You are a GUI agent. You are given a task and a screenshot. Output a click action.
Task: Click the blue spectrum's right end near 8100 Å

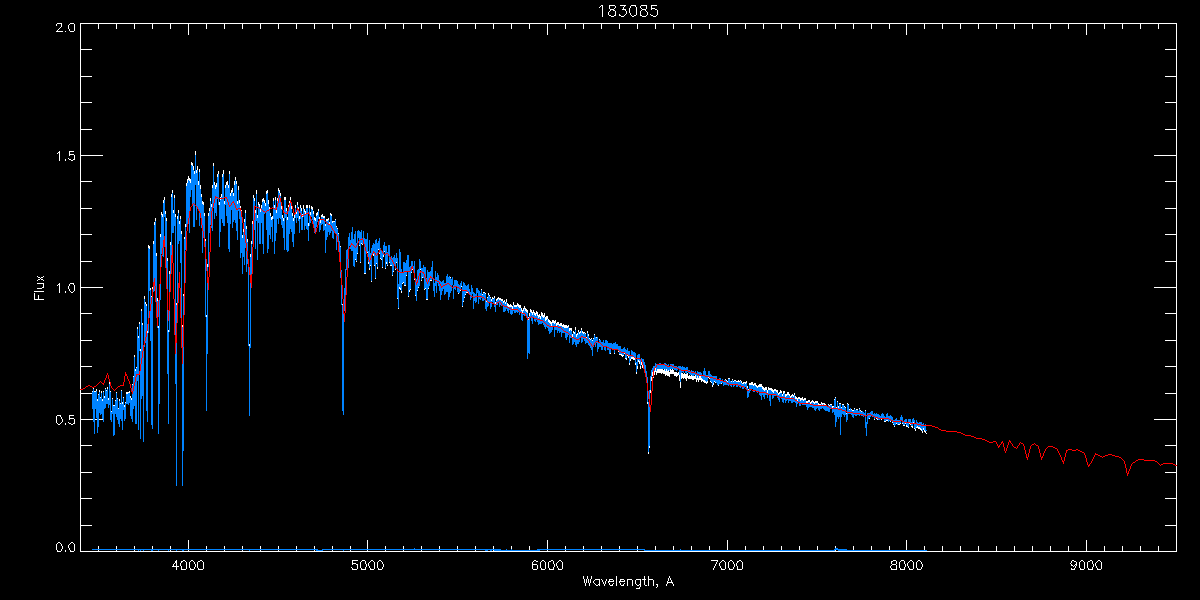(x=925, y=430)
